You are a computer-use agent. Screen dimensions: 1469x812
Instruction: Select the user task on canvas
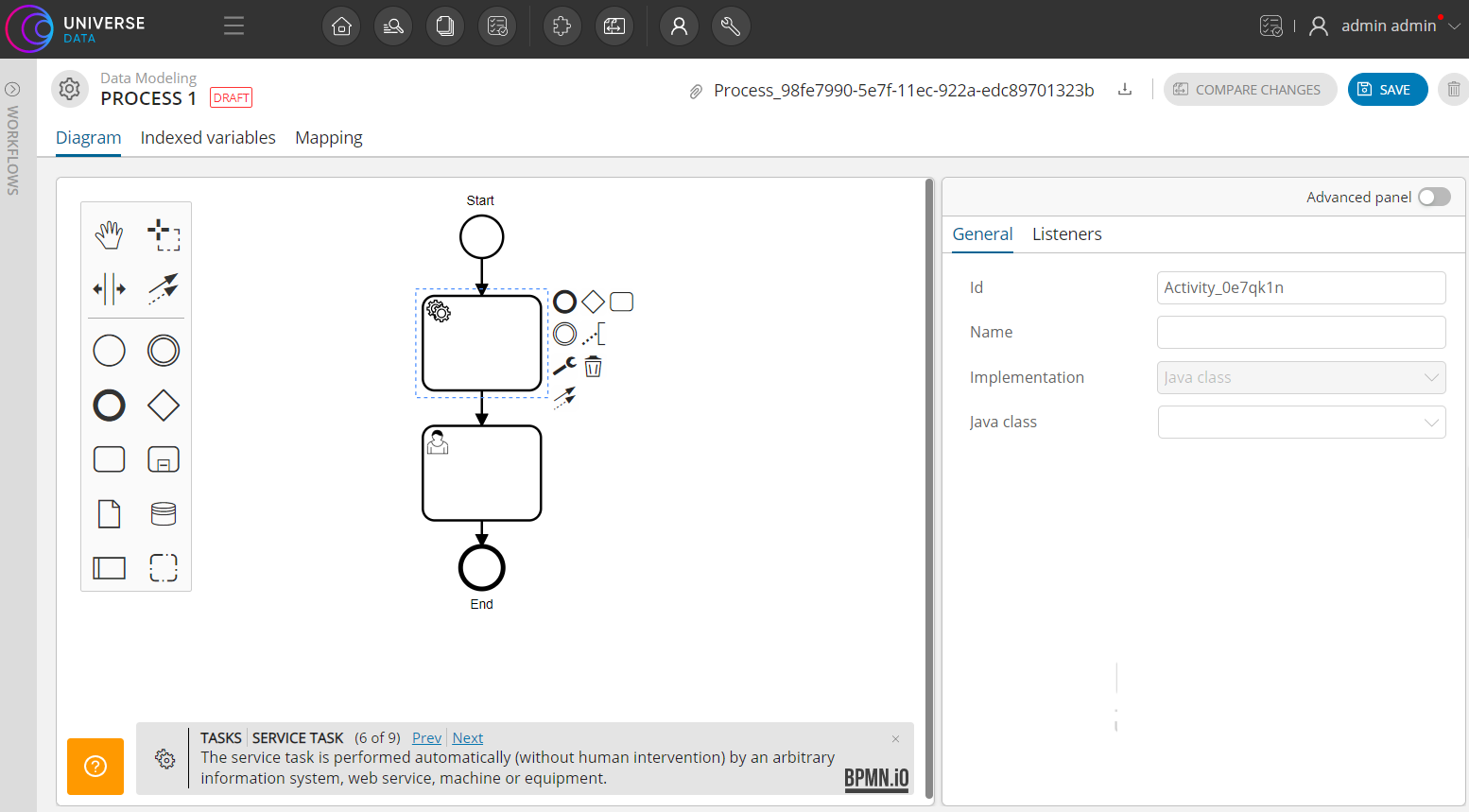point(482,474)
